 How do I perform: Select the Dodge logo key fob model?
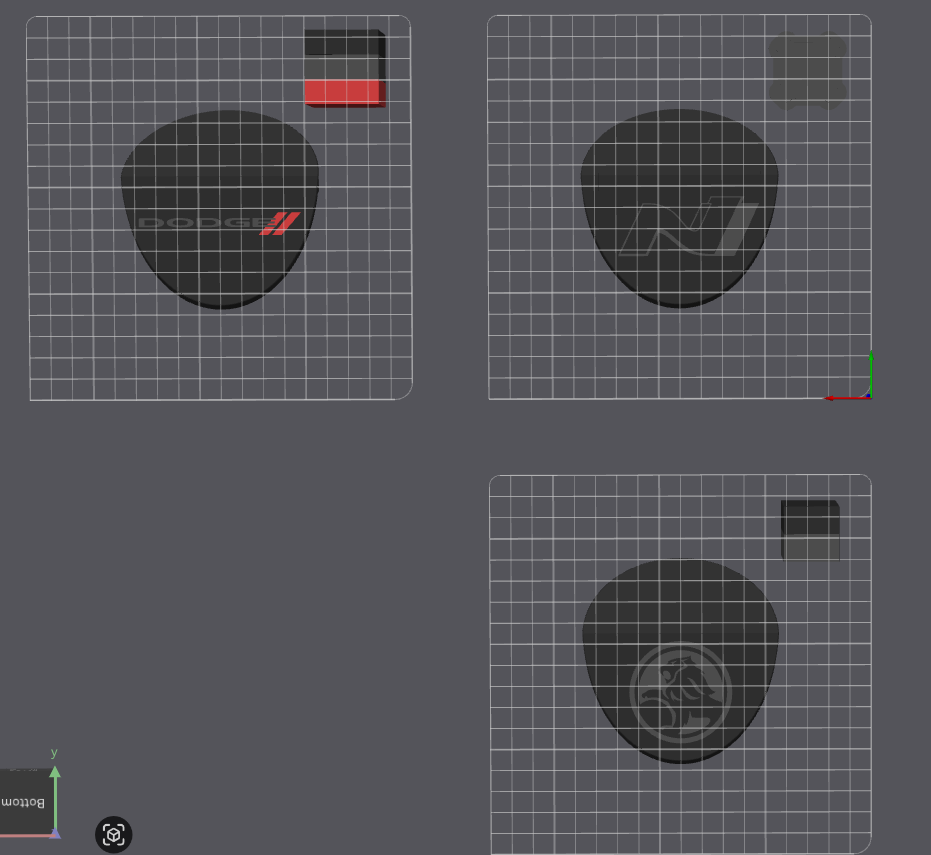220,210
